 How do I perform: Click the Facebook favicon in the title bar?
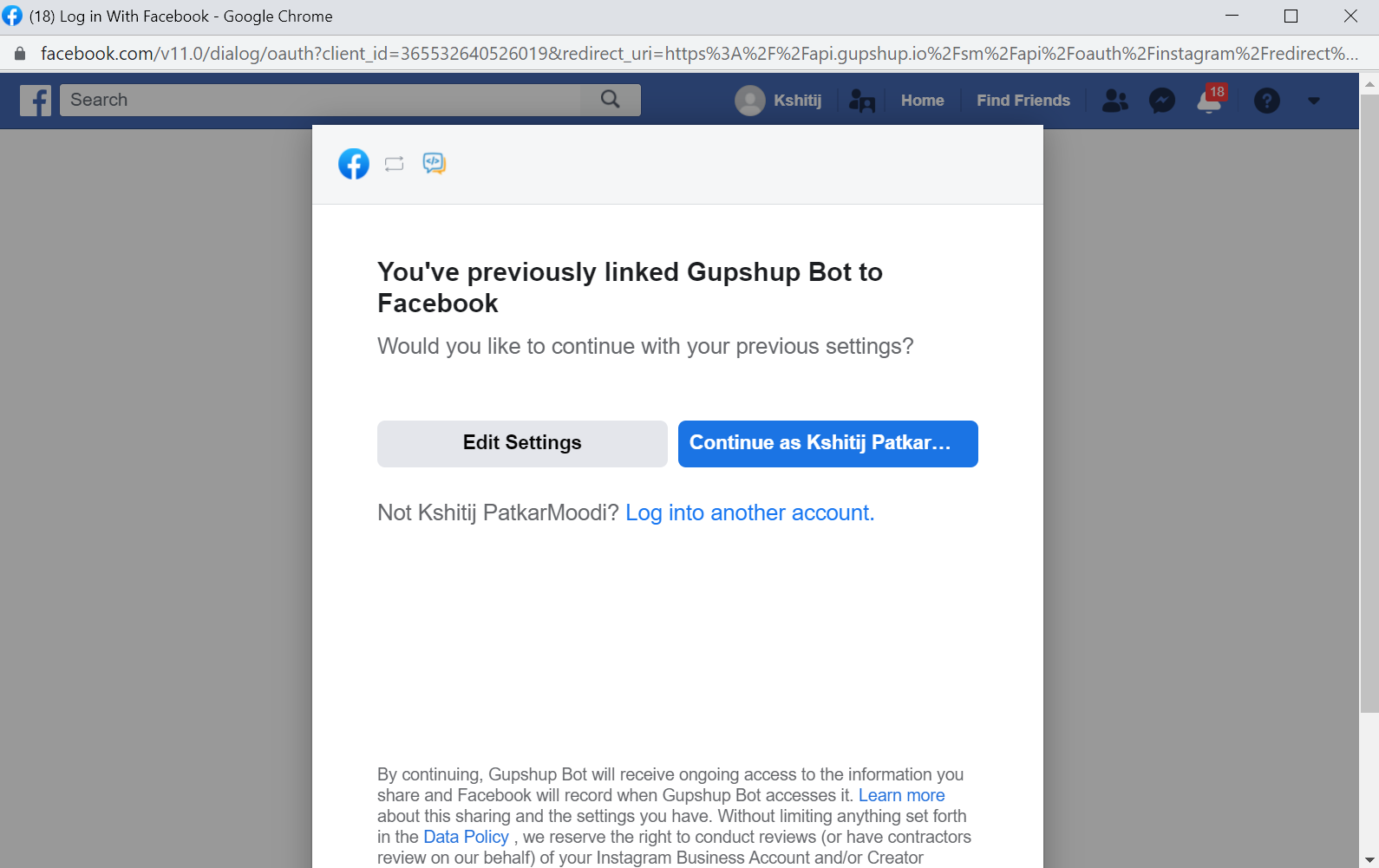12,16
